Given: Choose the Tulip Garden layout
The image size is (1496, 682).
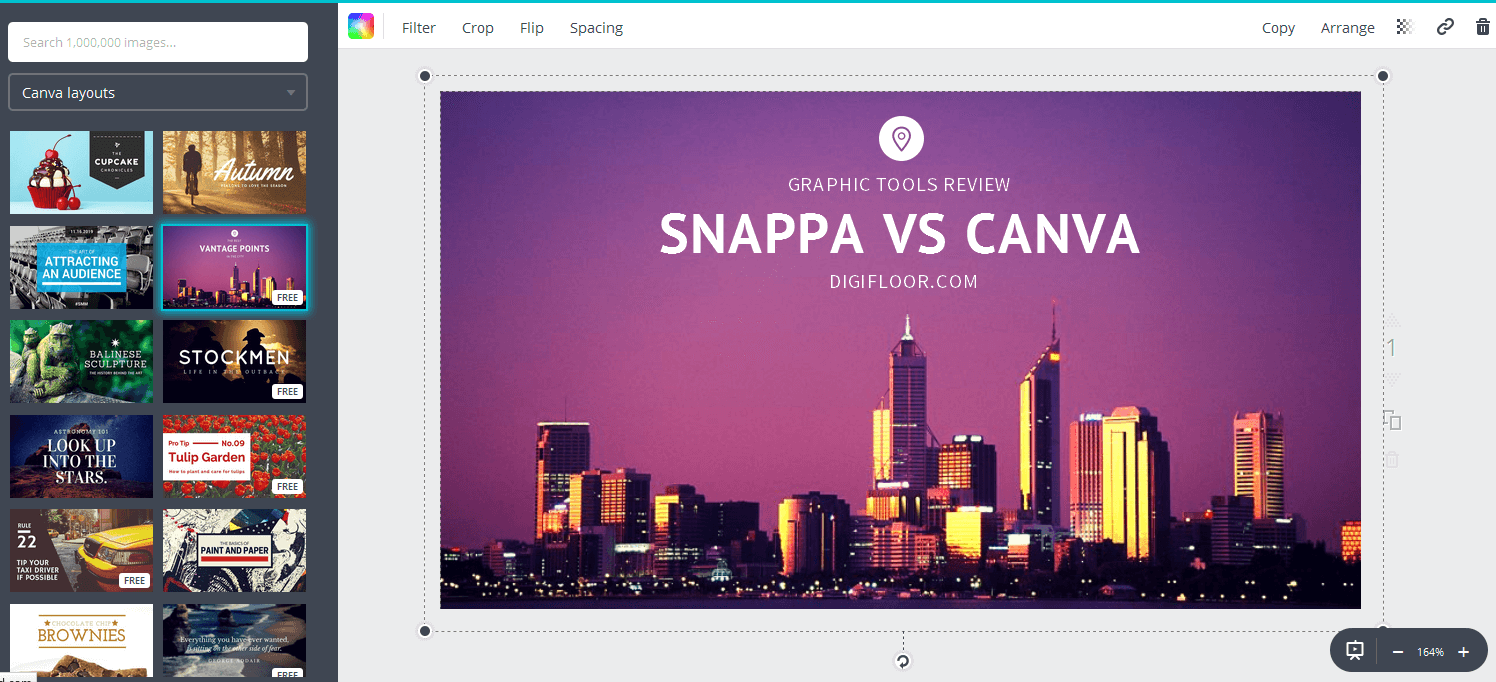Looking at the screenshot, I should pyautogui.click(x=235, y=456).
